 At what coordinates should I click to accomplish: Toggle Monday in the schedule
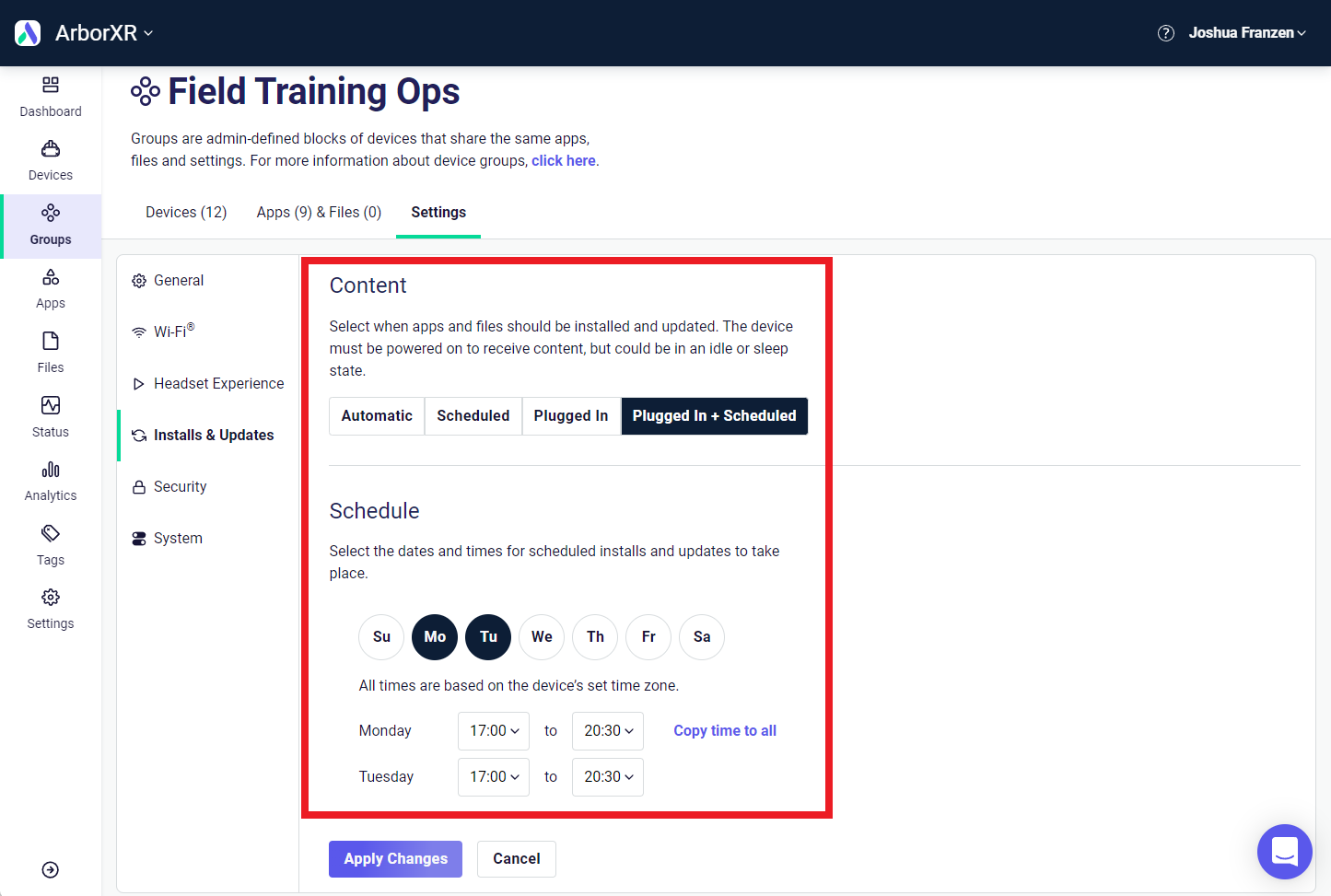435,637
